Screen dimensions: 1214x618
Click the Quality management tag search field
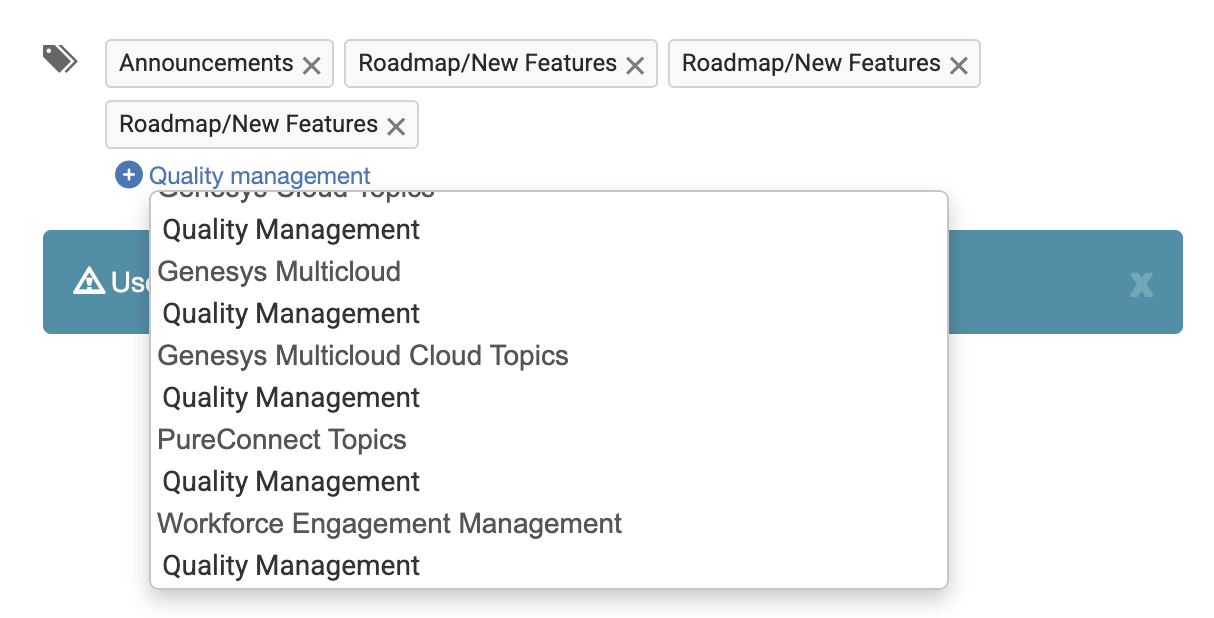tap(260, 176)
